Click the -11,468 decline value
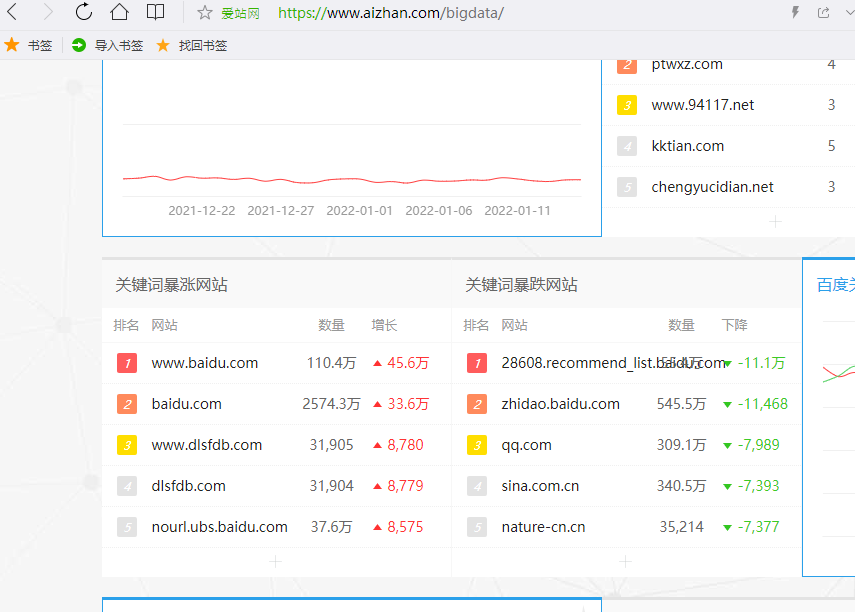Image resolution: width=855 pixels, height=612 pixels. (x=762, y=404)
